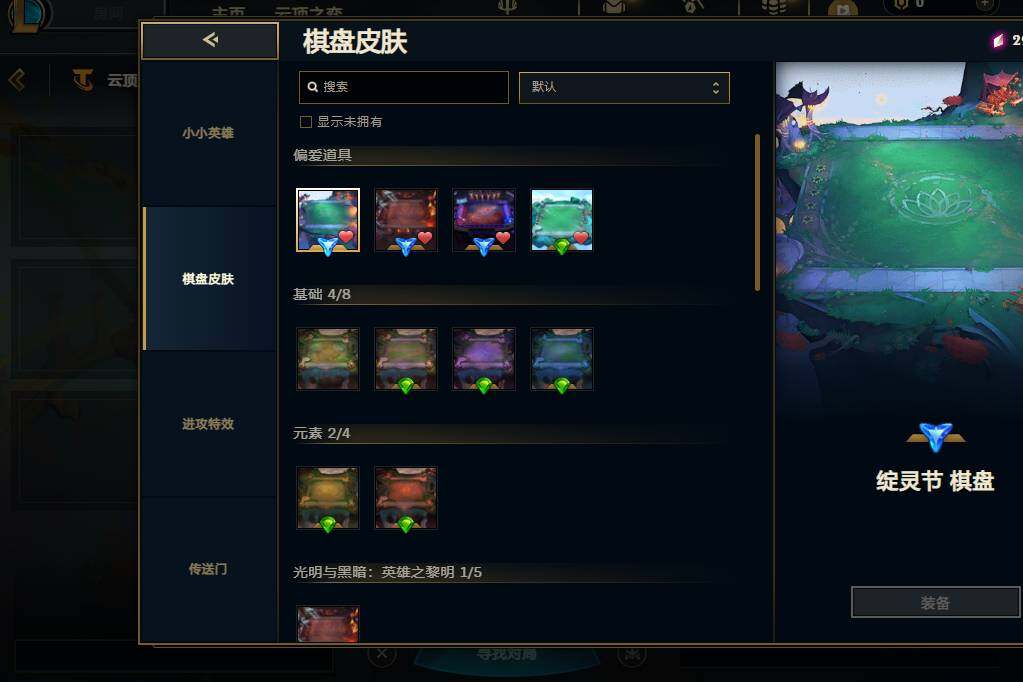Select the 棋盘皮肤 tab
1023x682 pixels.
[208, 279]
